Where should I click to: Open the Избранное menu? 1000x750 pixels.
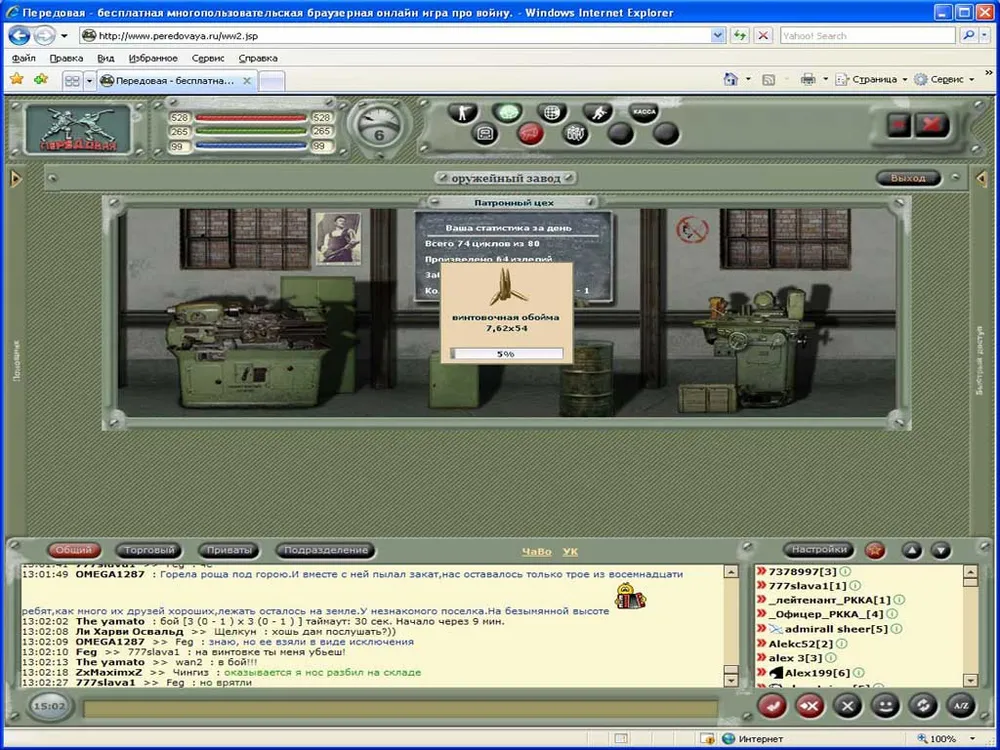click(153, 58)
